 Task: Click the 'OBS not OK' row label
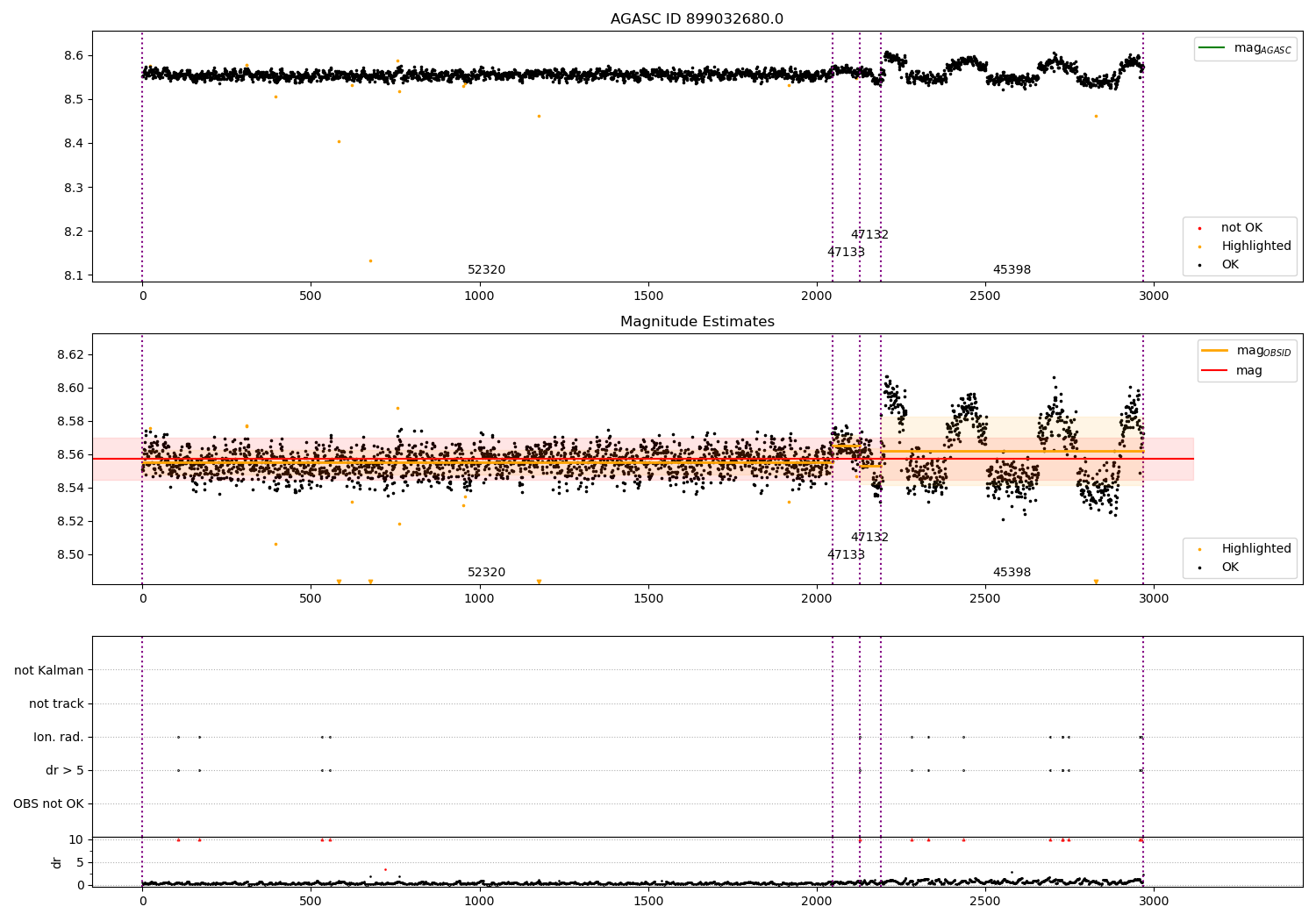[48, 804]
